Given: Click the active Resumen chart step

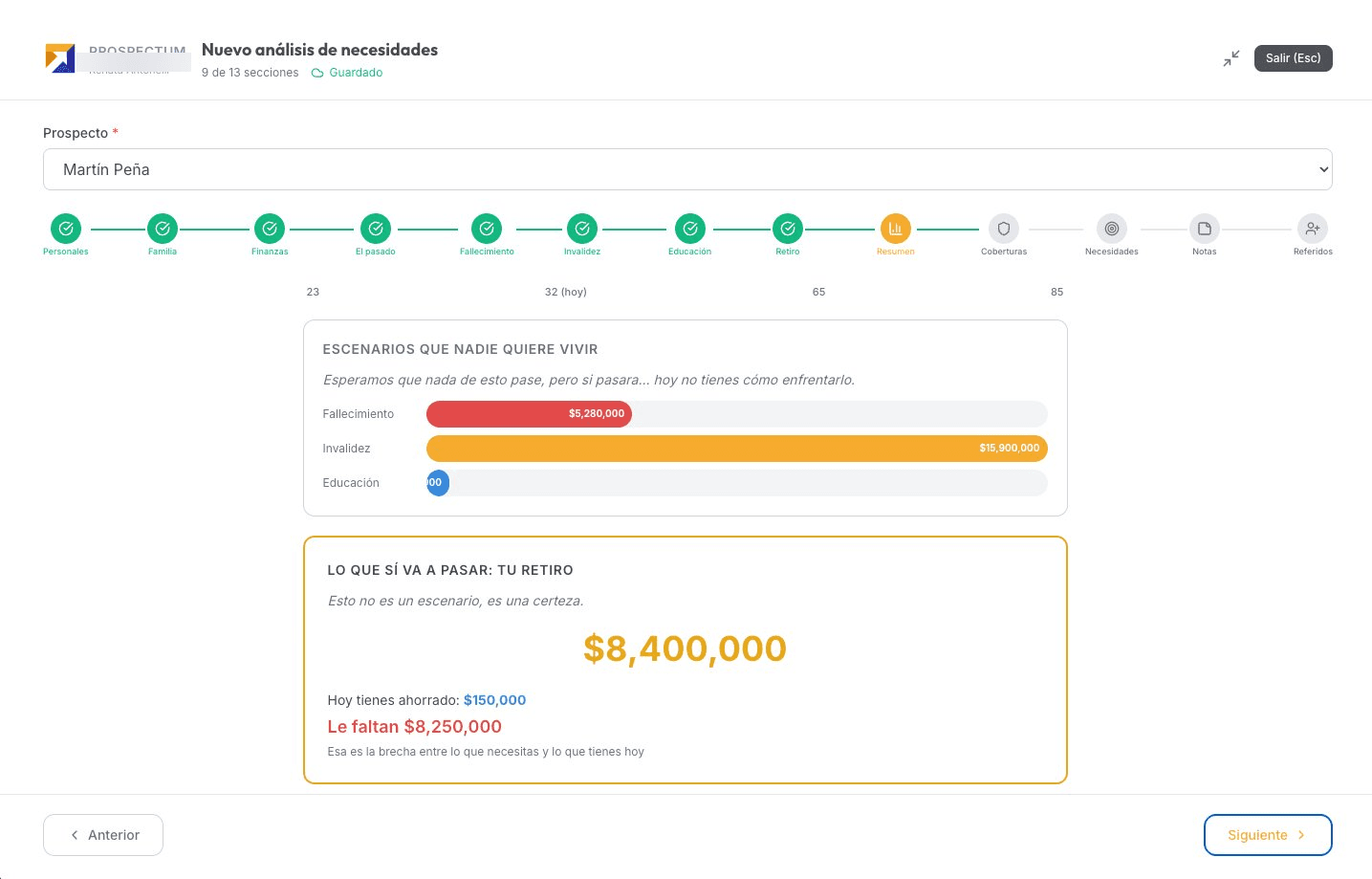Looking at the screenshot, I should click(x=896, y=229).
